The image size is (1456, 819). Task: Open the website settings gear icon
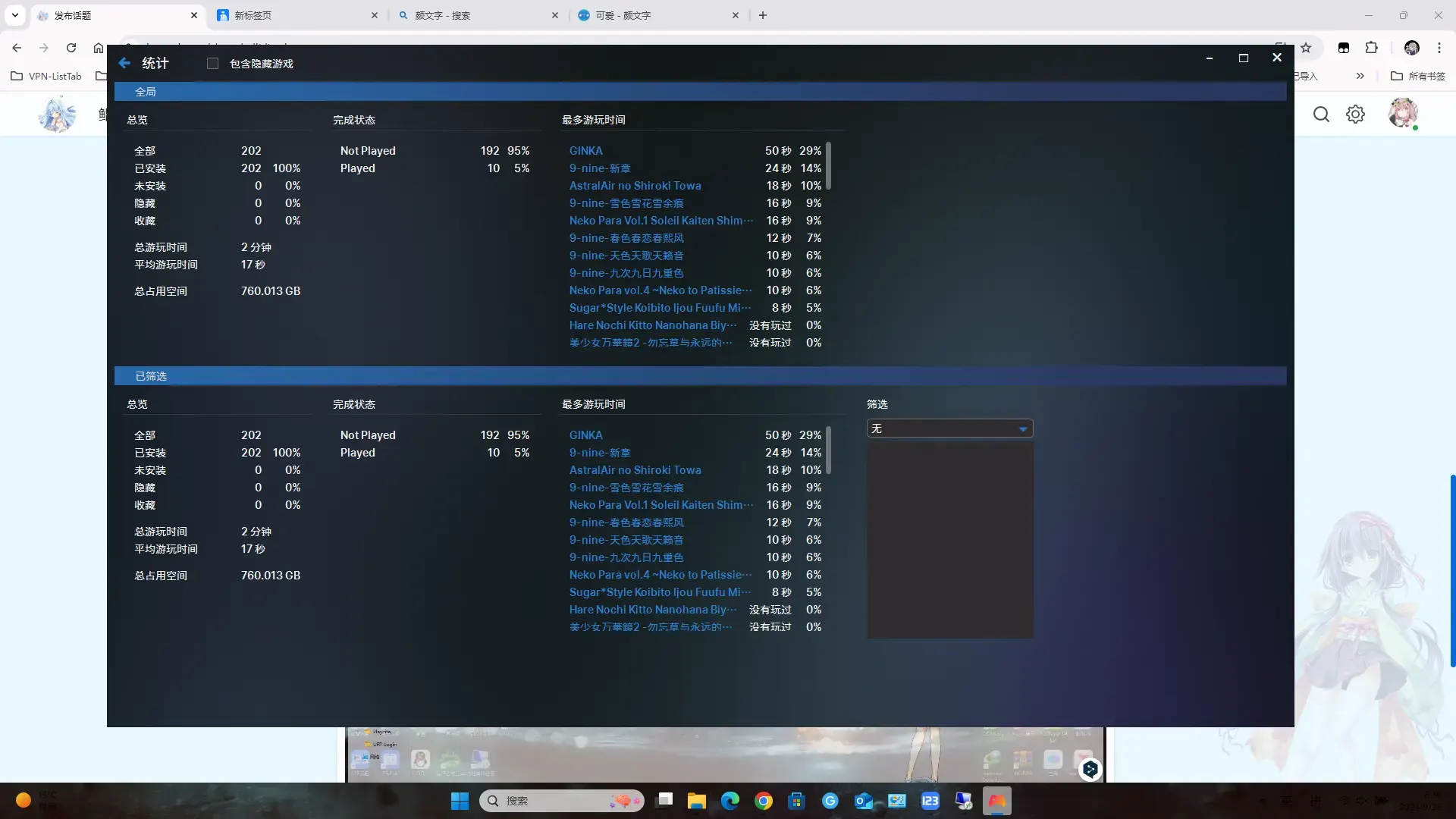point(1355,115)
